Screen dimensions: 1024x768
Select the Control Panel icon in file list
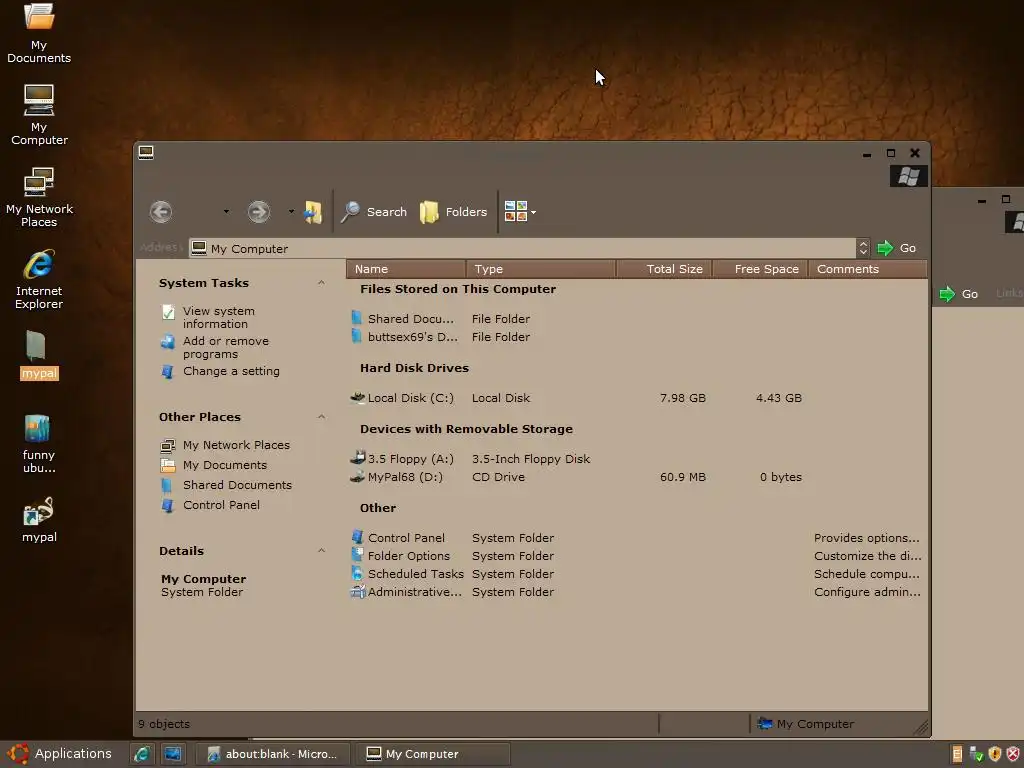[357, 537]
